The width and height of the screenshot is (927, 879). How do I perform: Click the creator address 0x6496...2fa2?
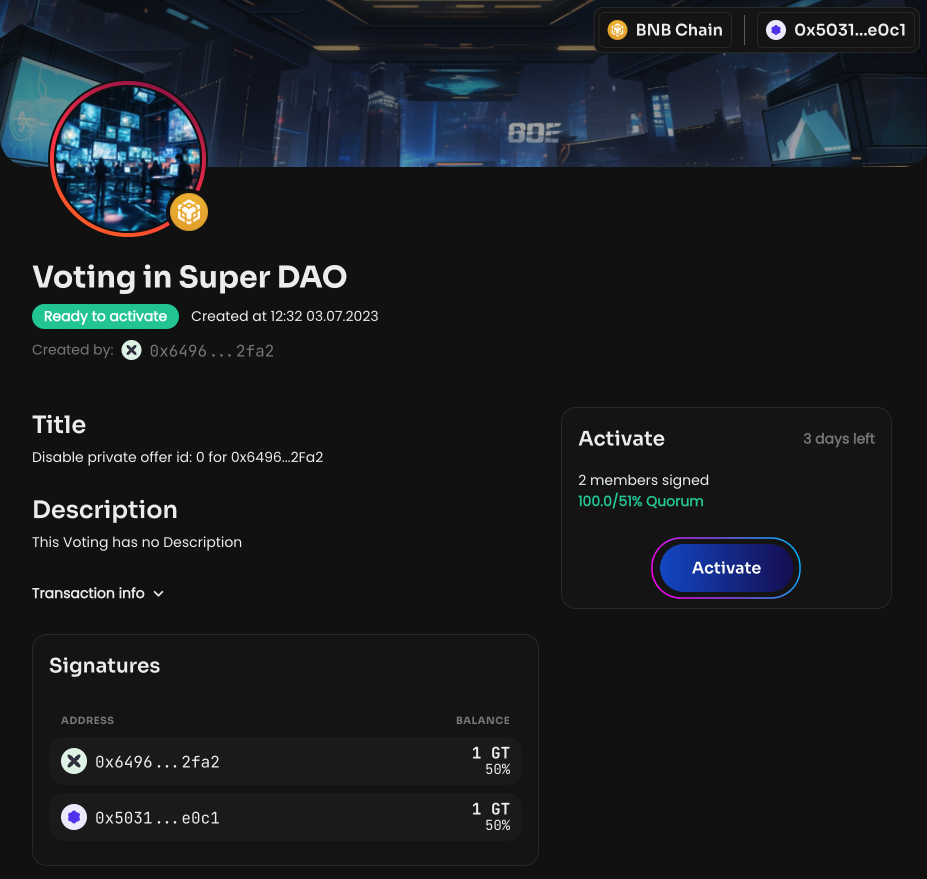[x=211, y=351]
